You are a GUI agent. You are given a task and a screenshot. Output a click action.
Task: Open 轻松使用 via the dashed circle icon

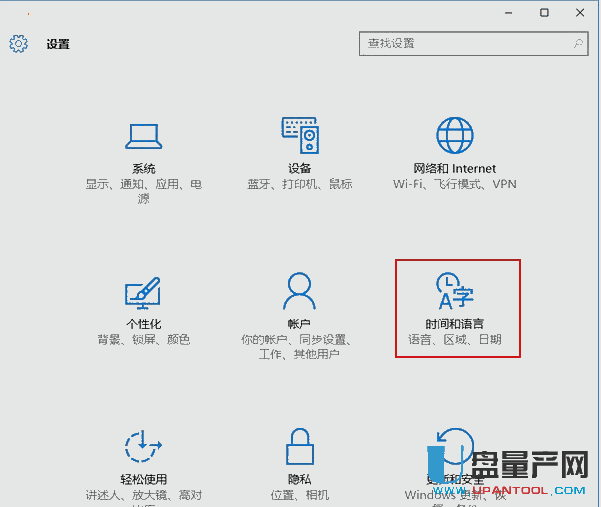[143, 447]
